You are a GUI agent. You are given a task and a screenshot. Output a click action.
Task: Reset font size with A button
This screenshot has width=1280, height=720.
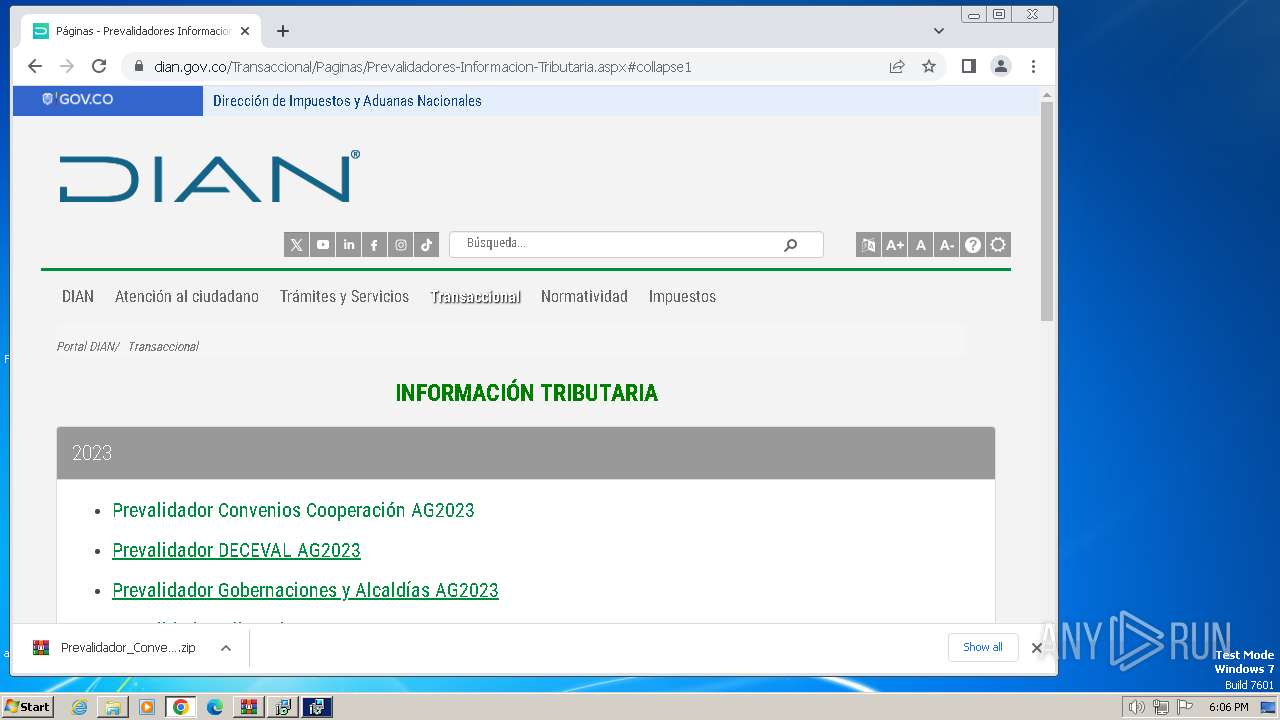pyautogui.click(x=921, y=245)
